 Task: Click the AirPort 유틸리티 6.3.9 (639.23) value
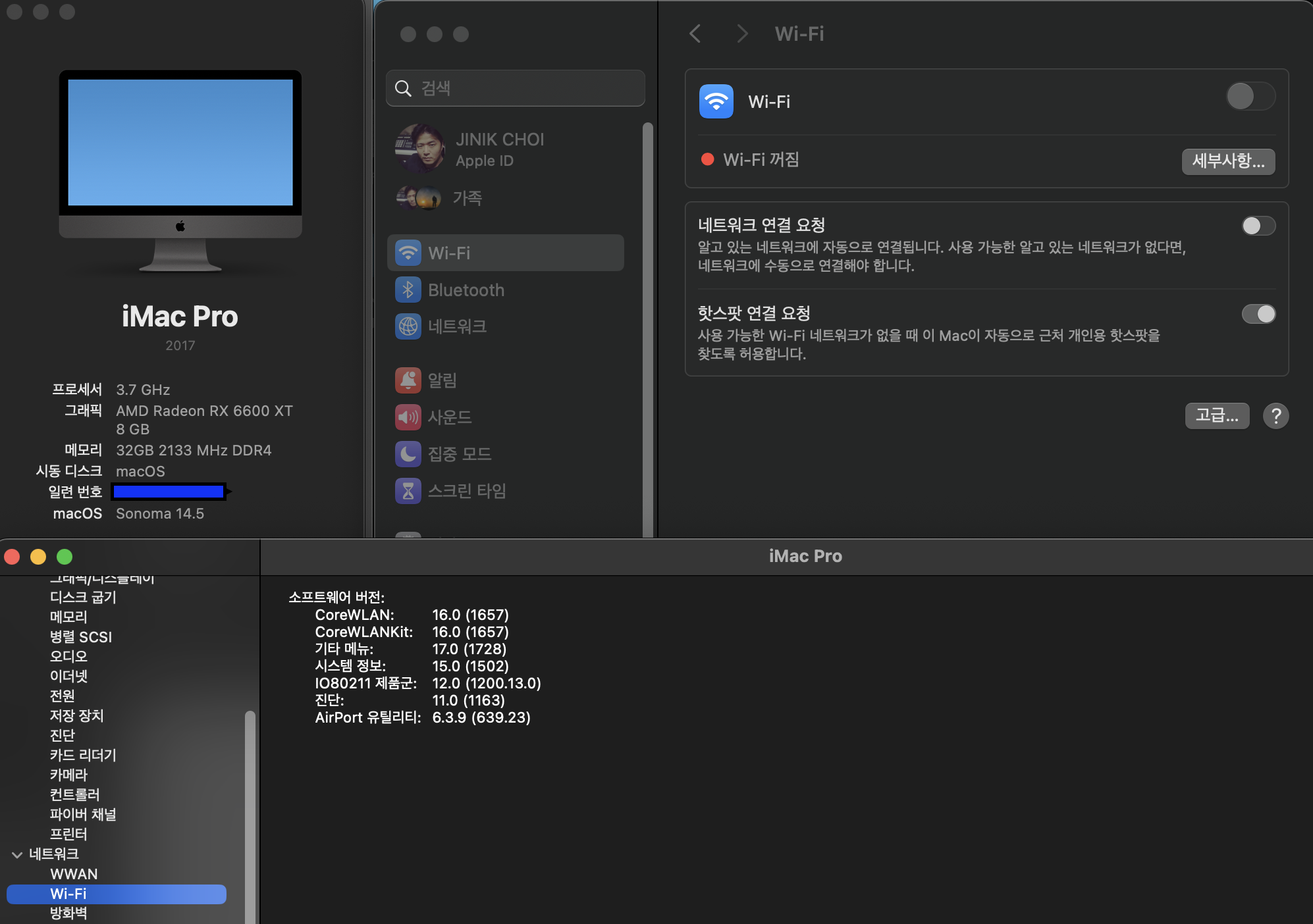point(481,717)
